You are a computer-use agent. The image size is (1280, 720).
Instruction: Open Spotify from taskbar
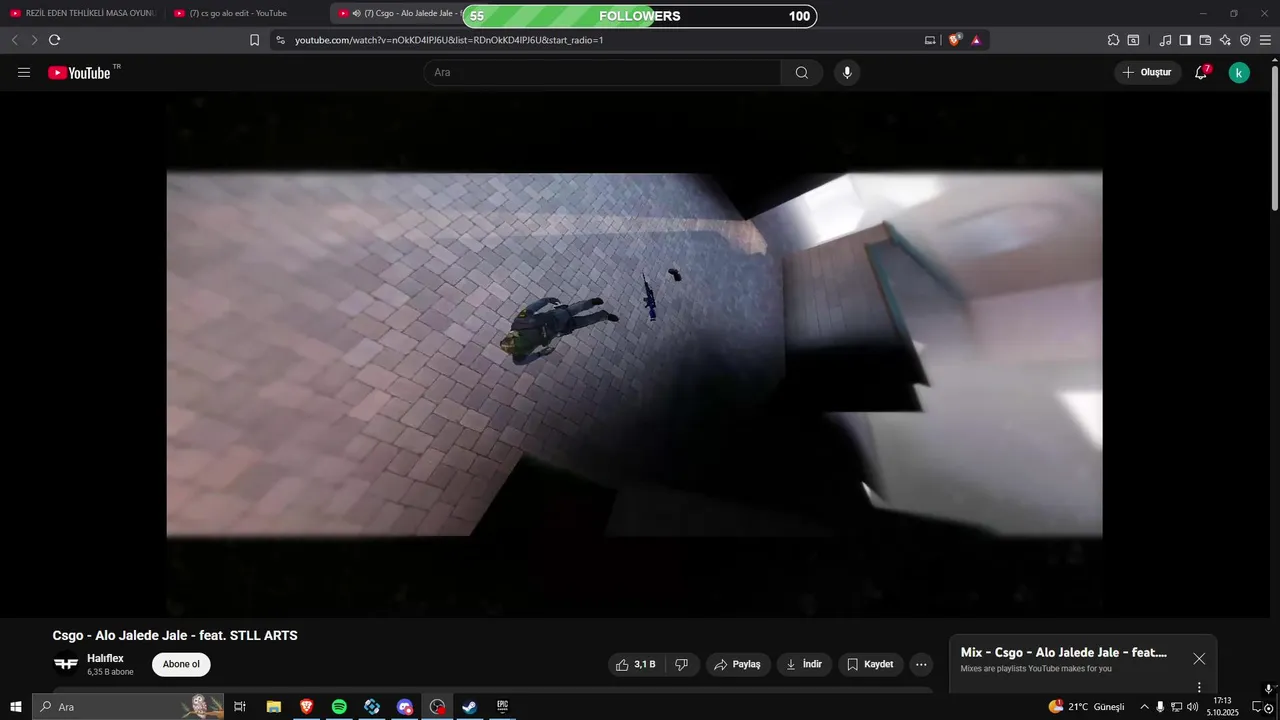pyautogui.click(x=339, y=707)
